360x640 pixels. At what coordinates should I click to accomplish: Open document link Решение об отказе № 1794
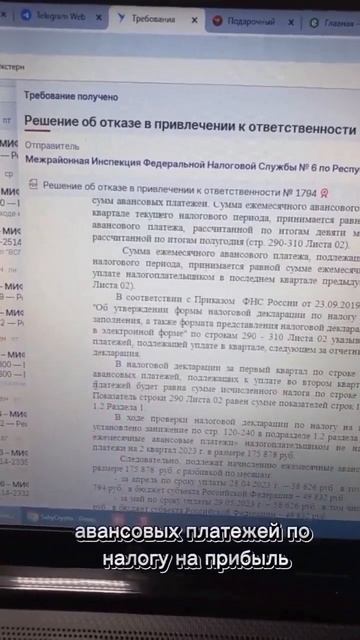click(x=180, y=189)
